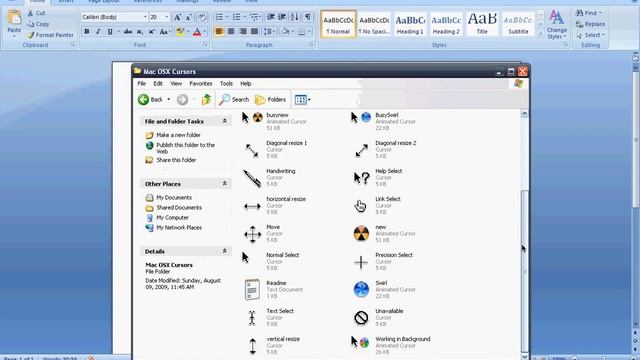Apply Heading 2 style
640x360 pixels.
[x=446, y=24]
